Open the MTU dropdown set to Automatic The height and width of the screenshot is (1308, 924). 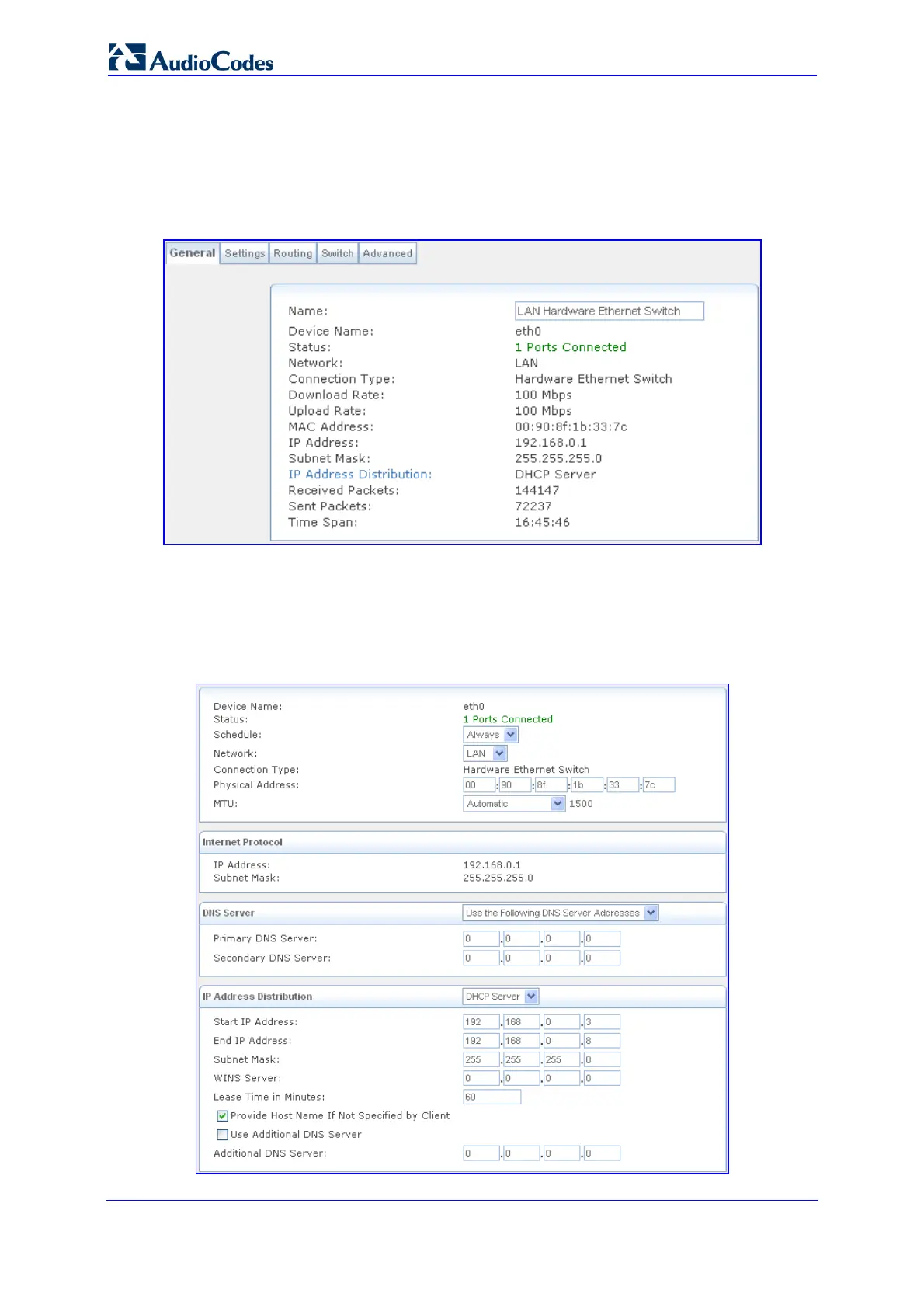(x=514, y=804)
